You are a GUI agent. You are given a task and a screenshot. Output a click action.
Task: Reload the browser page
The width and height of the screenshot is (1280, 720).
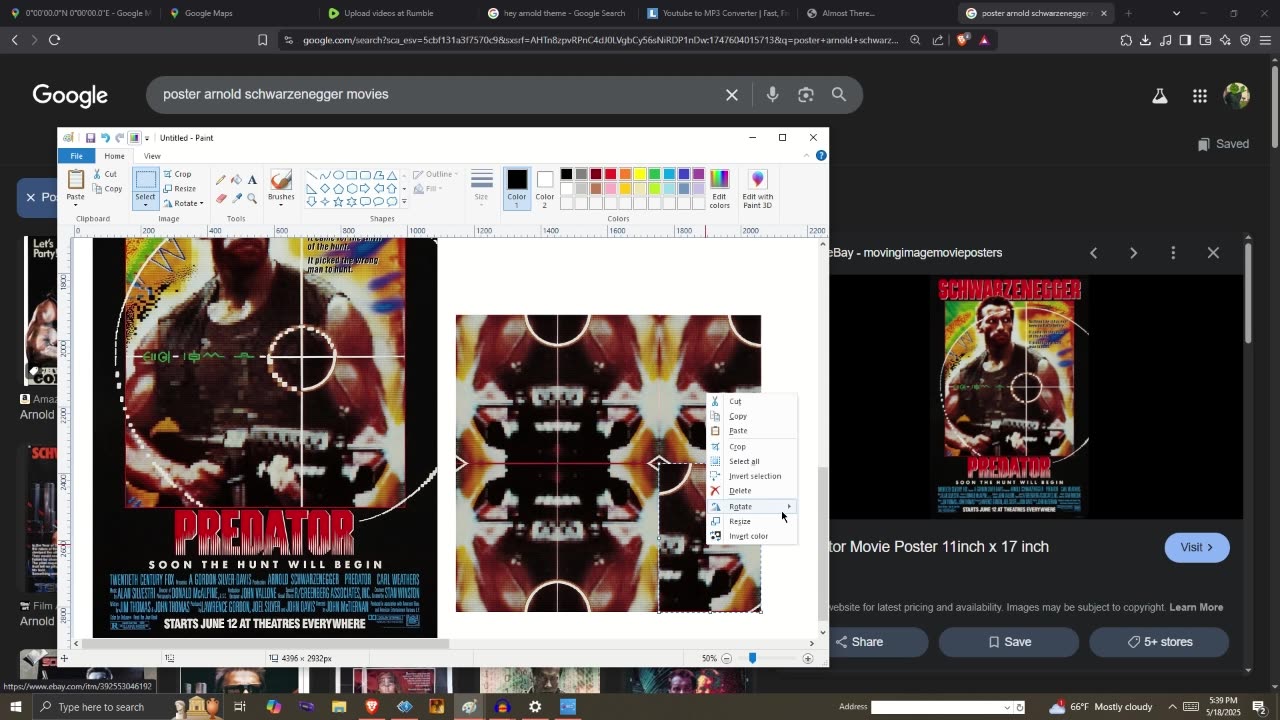[55, 40]
